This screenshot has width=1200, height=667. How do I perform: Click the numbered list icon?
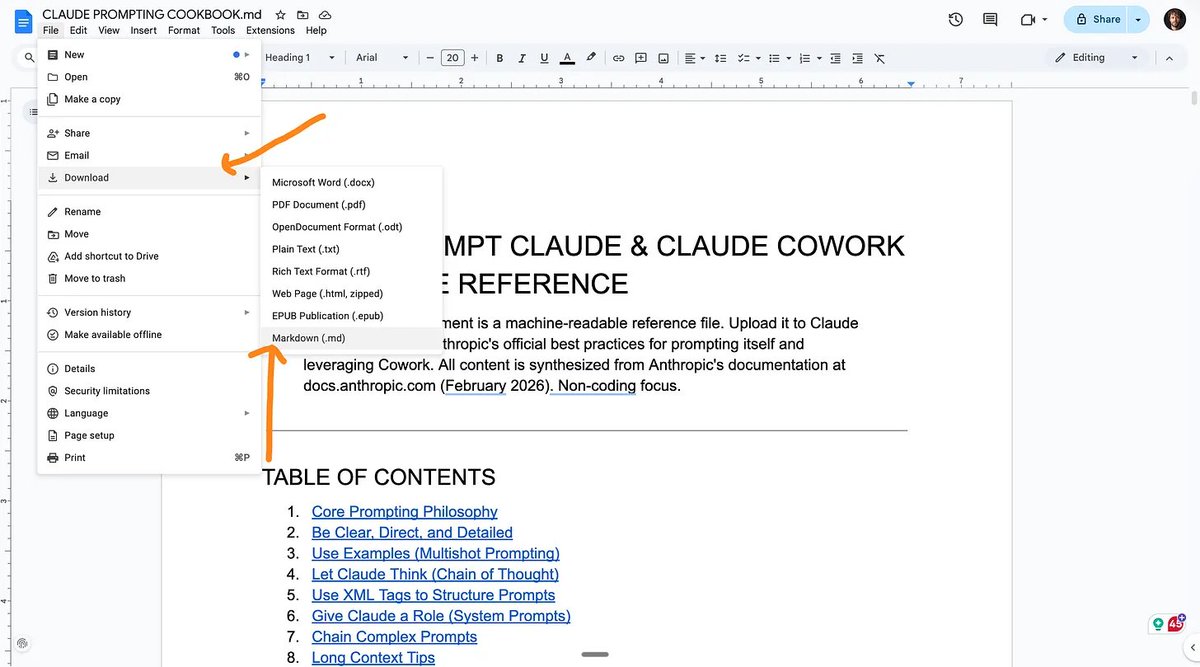805,58
